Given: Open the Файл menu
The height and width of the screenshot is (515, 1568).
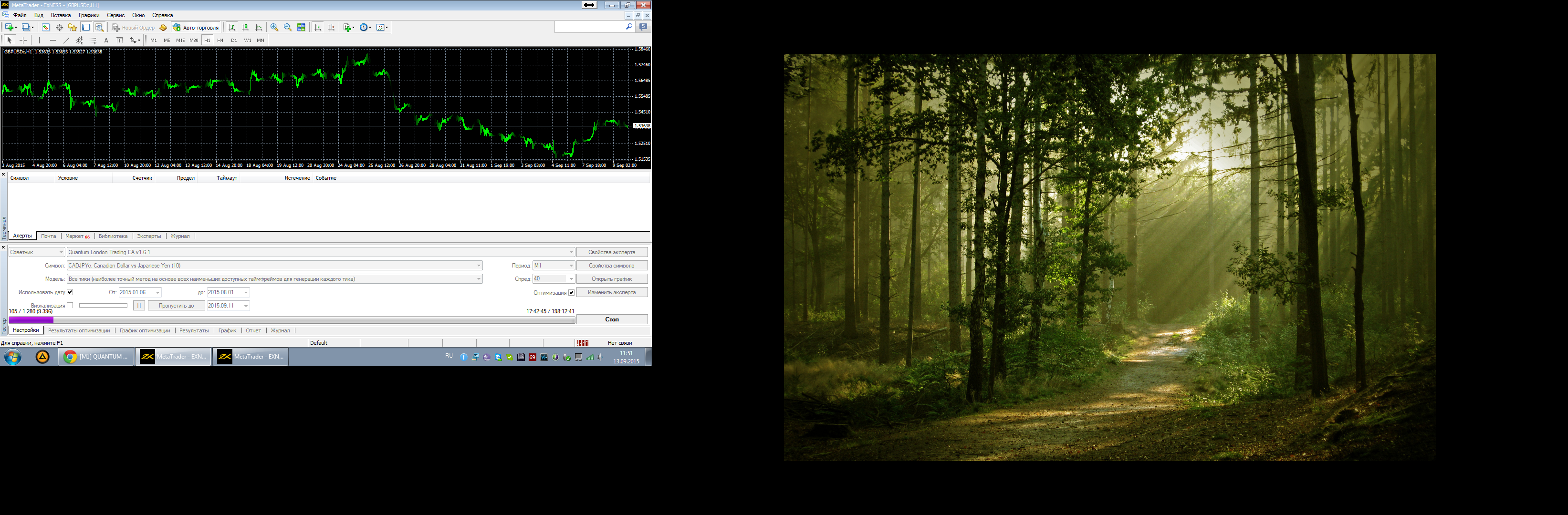Looking at the screenshot, I should (x=20, y=15).
